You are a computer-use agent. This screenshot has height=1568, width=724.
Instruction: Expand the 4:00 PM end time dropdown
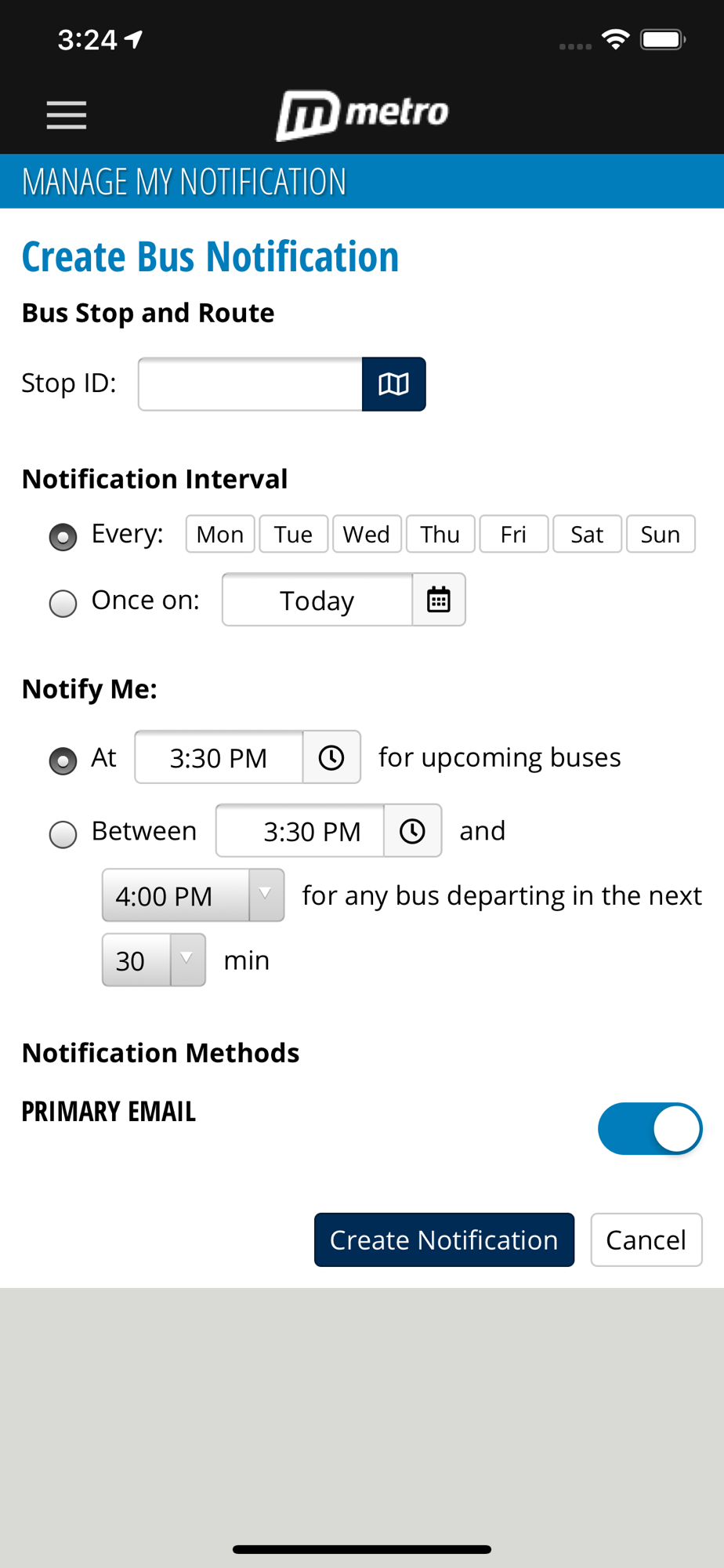(193, 895)
